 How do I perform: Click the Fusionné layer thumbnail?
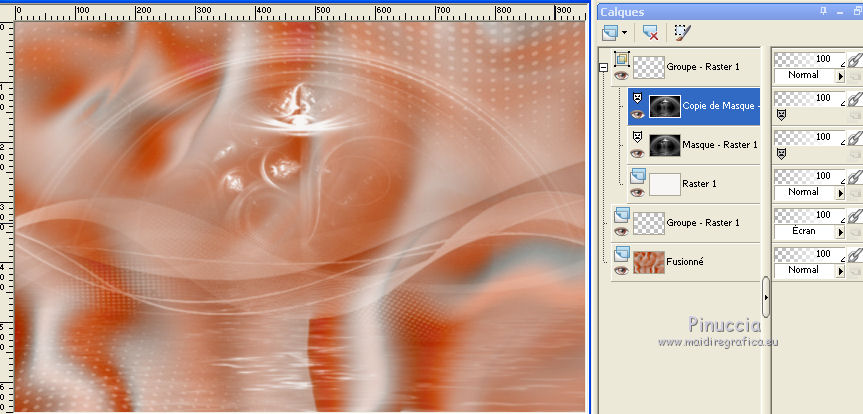[x=648, y=263]
